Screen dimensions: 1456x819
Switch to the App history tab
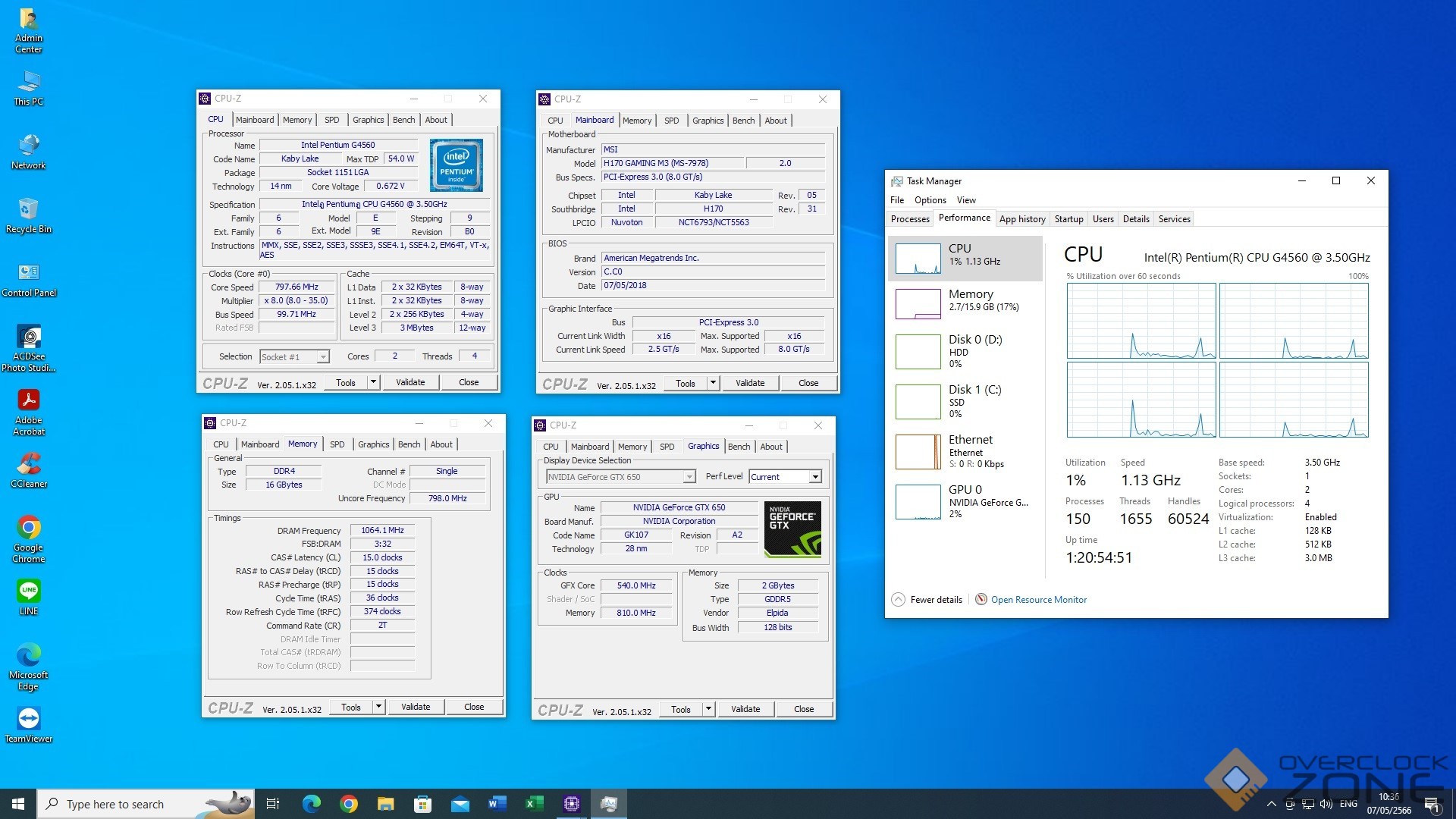pyautogui.click(x=1021, y=219)
